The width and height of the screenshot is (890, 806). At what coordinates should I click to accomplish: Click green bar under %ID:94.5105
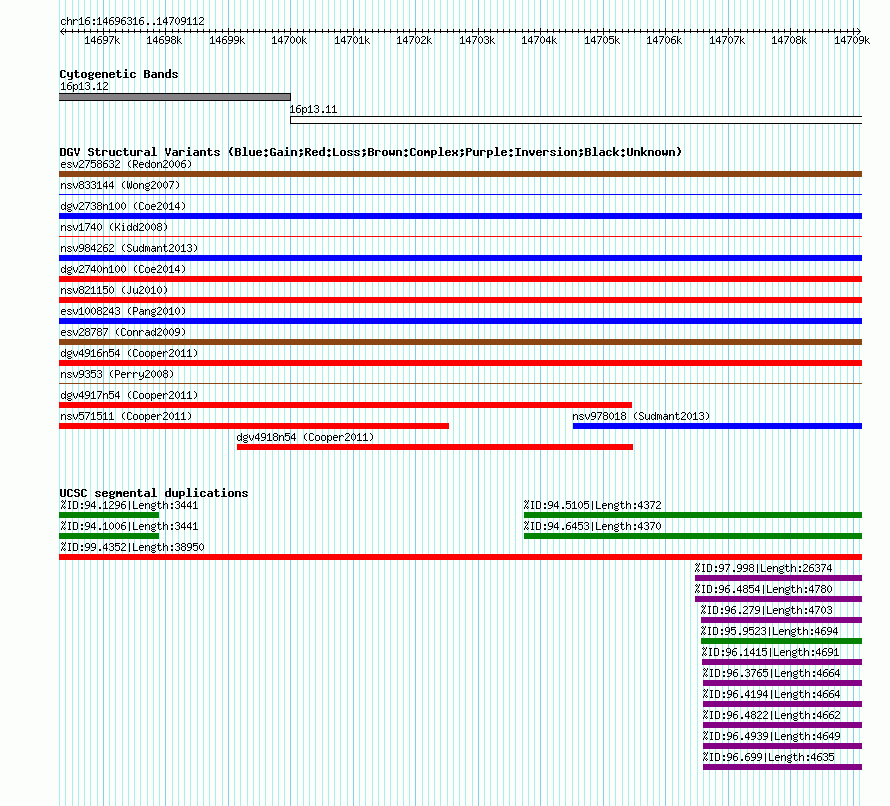[693, 515]
